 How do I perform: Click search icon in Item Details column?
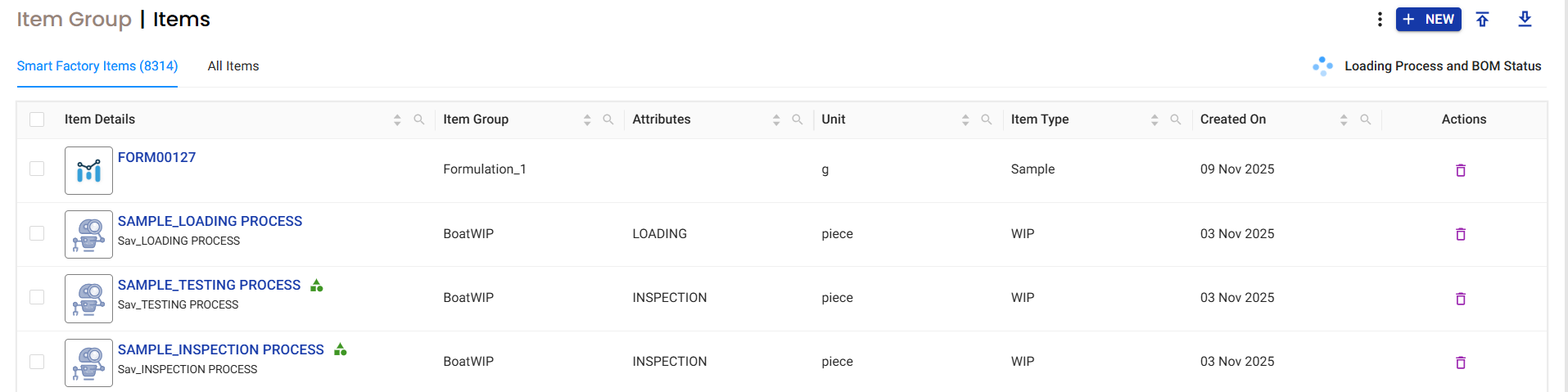tap(419, 119)
